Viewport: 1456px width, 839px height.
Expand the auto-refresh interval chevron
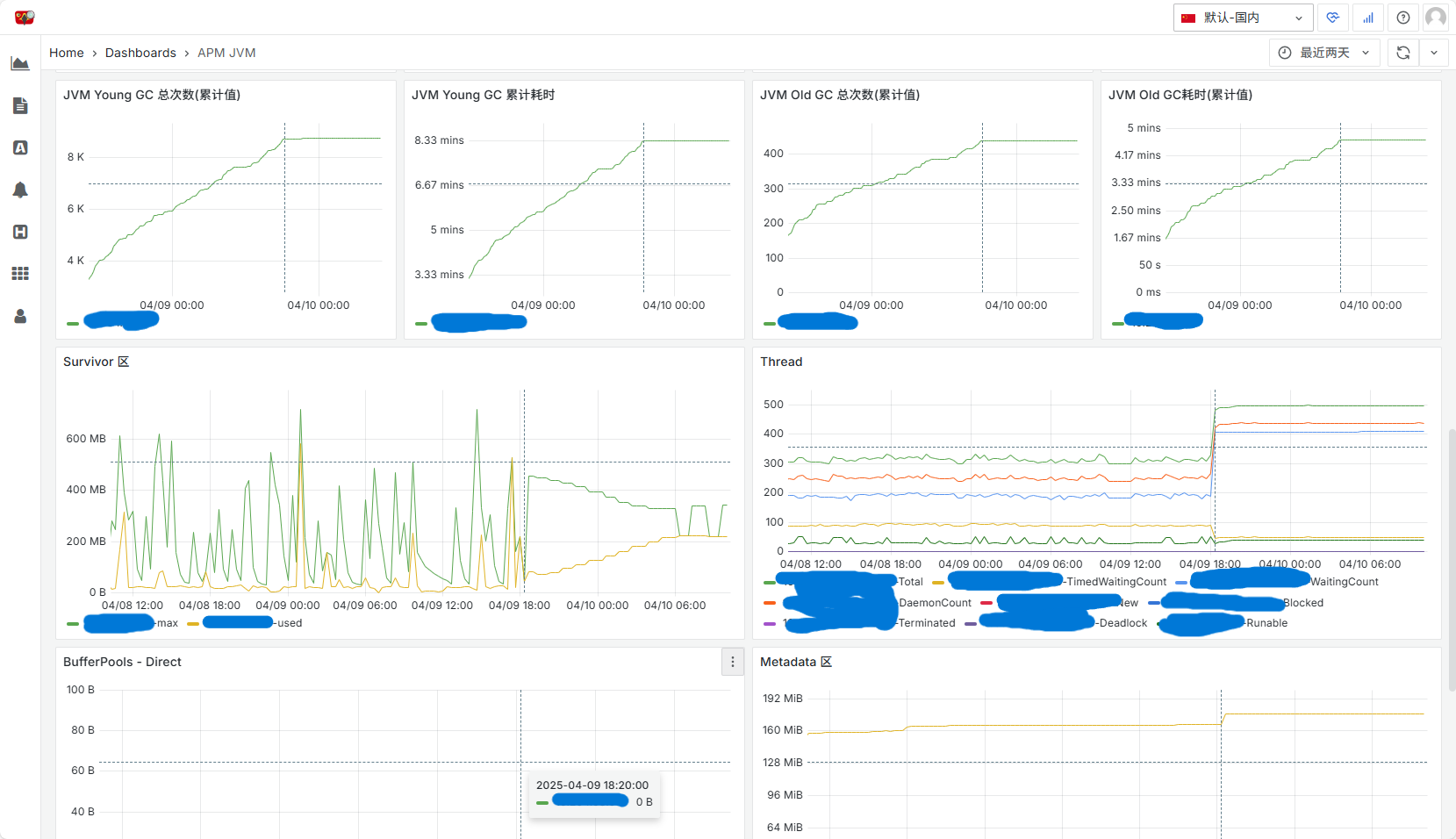(x=1434, y=53)
